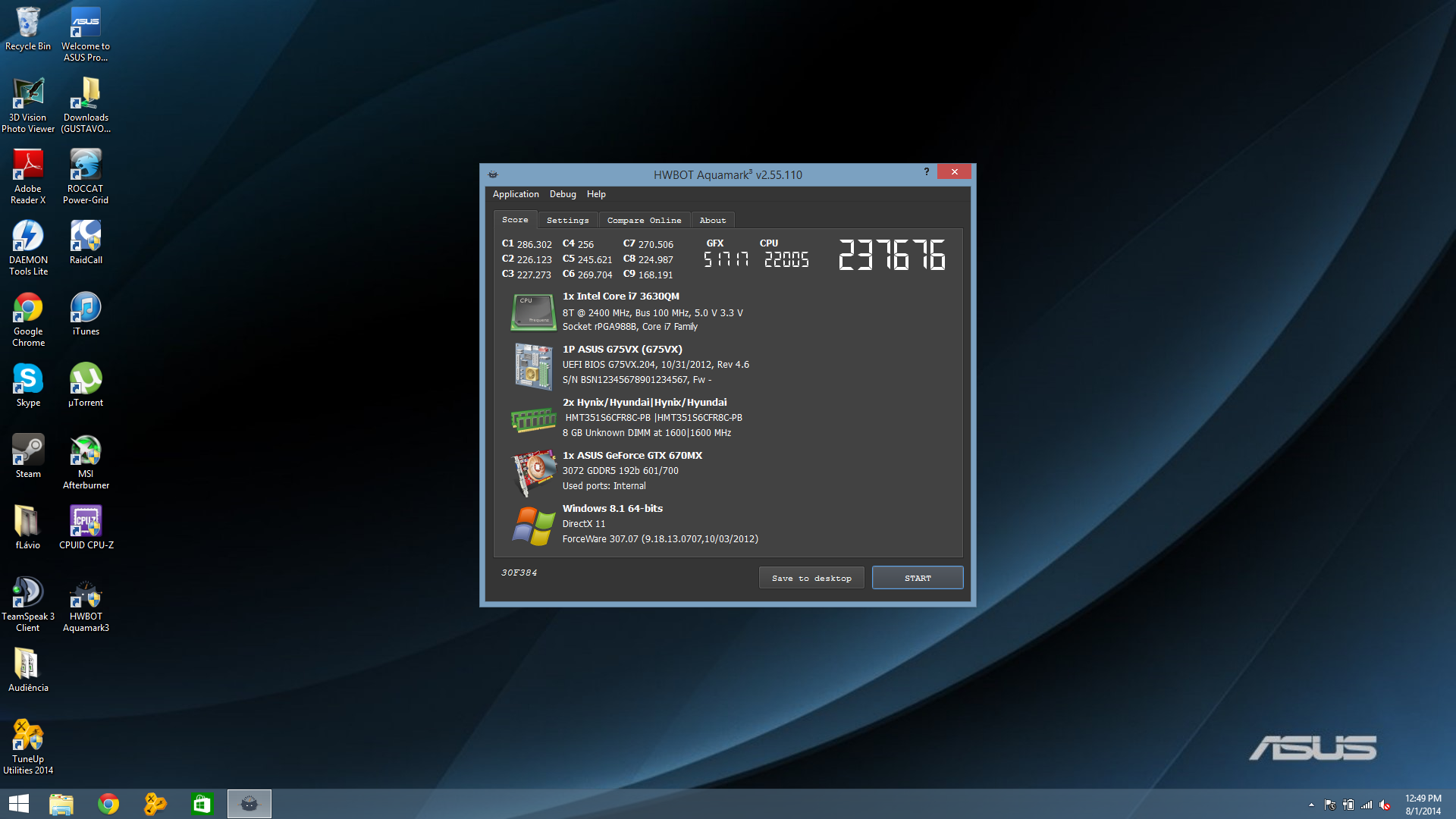Open µTorrent desktop icon
Image resolution: width=1456 pixels, height=819 pixels.
86,385
